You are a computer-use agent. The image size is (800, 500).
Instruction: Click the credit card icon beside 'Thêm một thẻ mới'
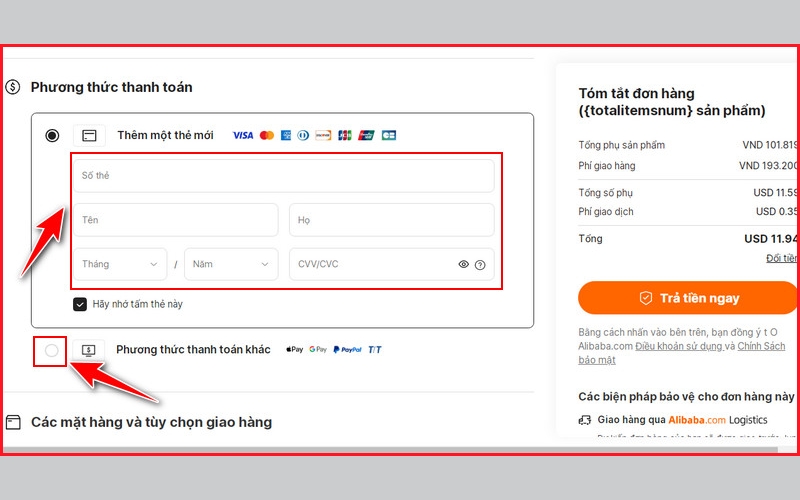pos(89,136)
